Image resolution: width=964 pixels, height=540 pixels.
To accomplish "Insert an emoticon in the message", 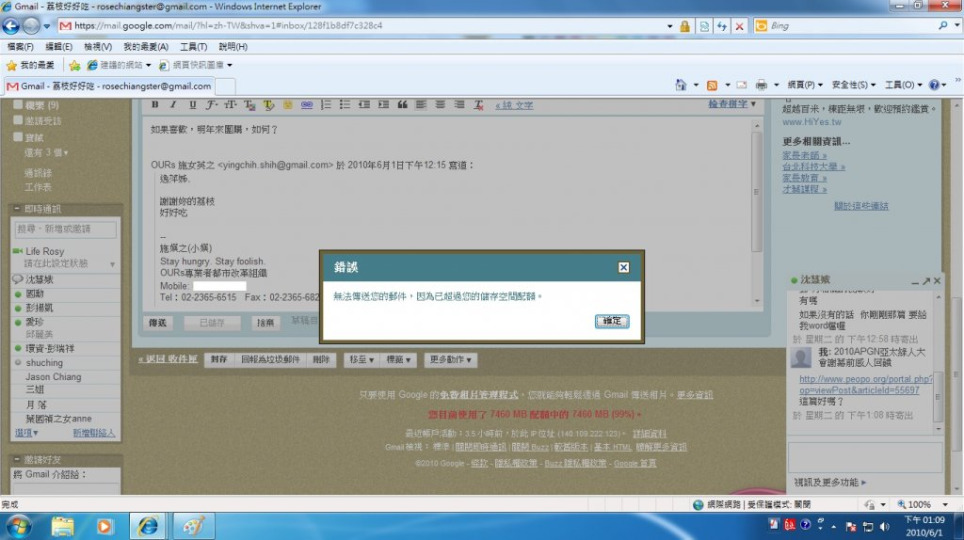I will point(288,105).
